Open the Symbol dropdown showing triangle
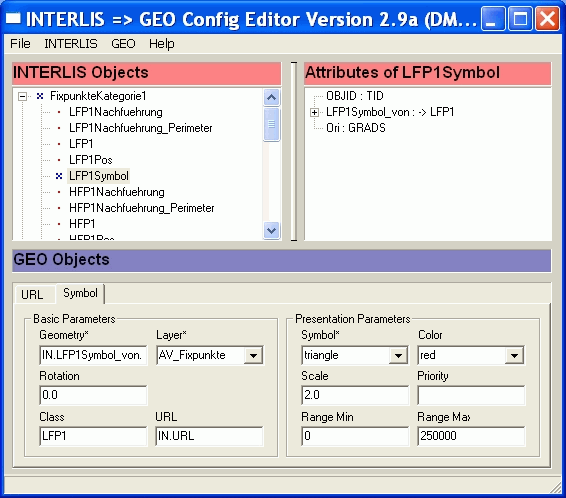The image size is (566, 498). tap(399, 355)
